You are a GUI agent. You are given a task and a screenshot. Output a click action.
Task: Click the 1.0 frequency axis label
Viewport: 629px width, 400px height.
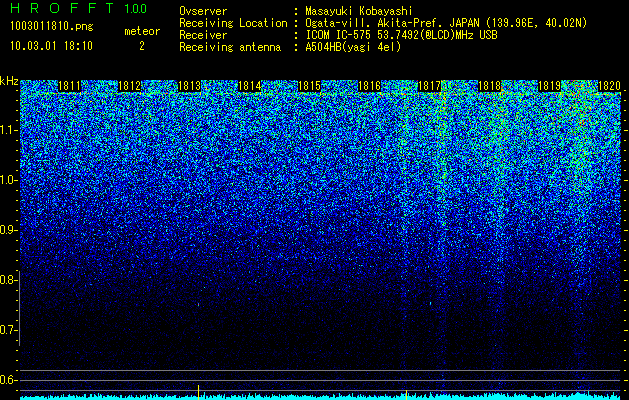8,180
